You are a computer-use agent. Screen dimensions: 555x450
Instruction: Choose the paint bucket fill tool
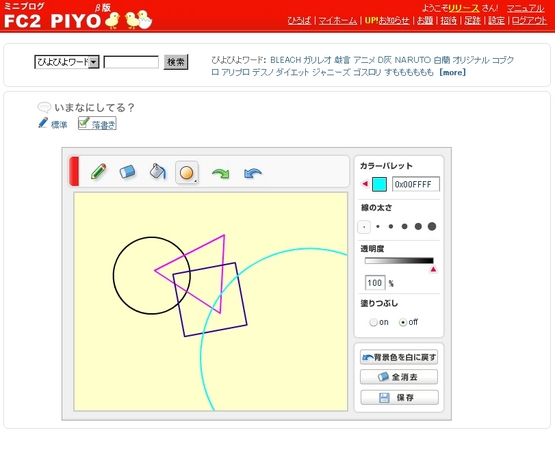point(157,171)
